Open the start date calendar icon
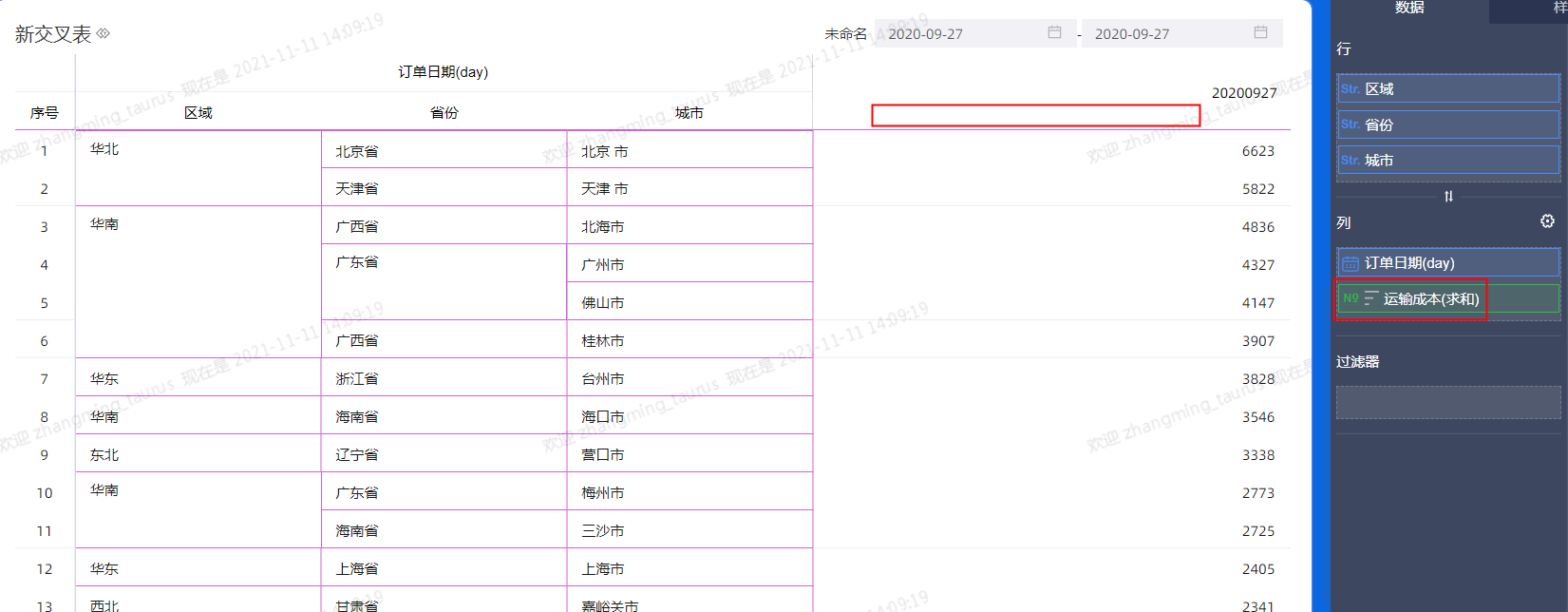The width and height of the screenshot is (1568, 612). [x=1054, y=32]
